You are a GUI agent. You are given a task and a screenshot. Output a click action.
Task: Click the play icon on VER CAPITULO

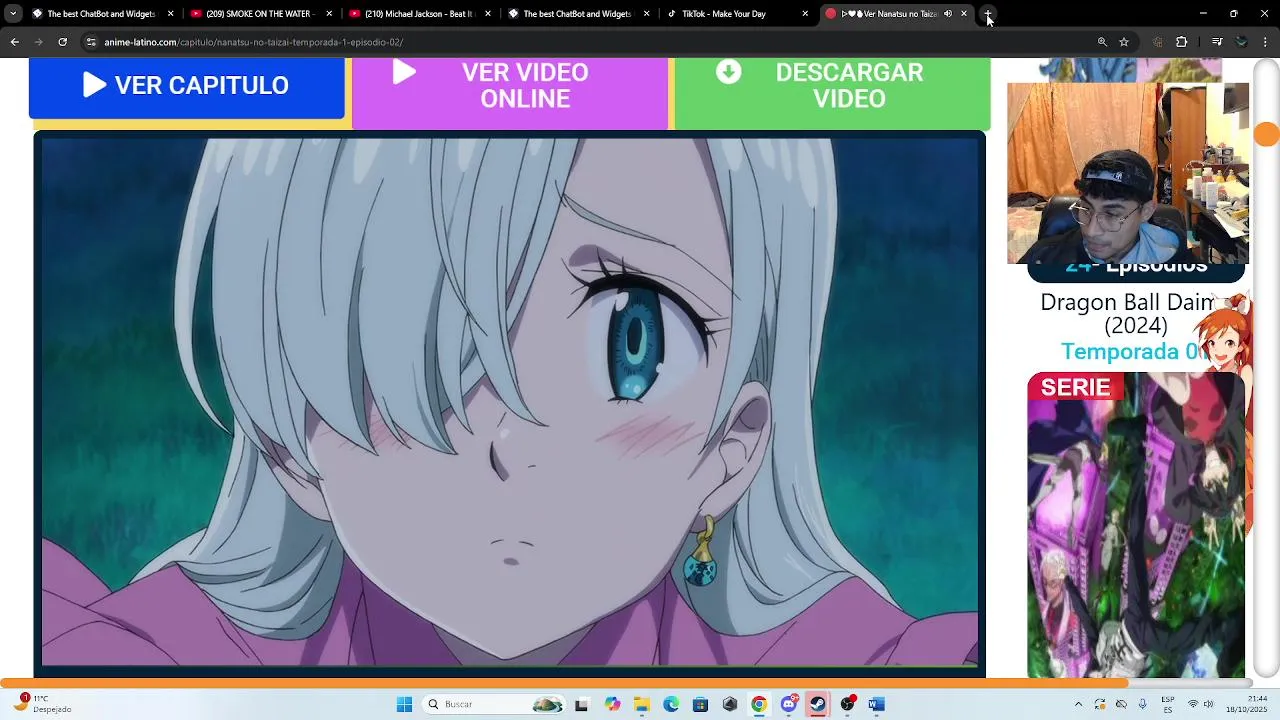(94, 85)
